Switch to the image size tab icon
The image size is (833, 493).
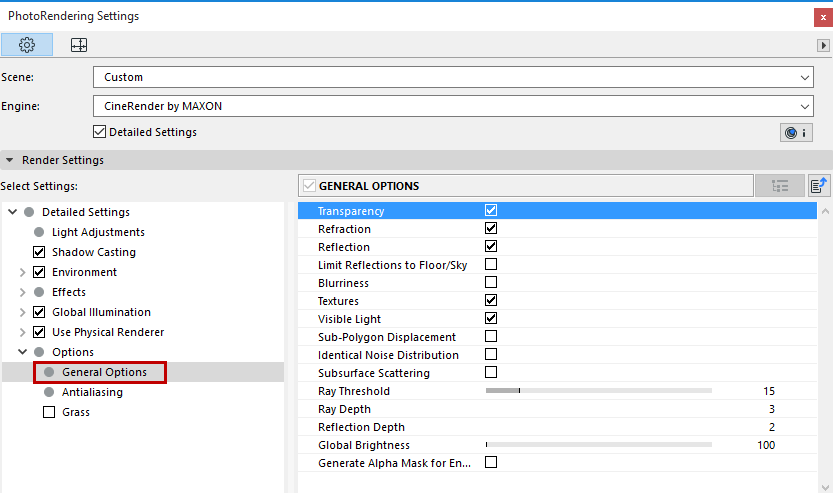pos(78,45)
